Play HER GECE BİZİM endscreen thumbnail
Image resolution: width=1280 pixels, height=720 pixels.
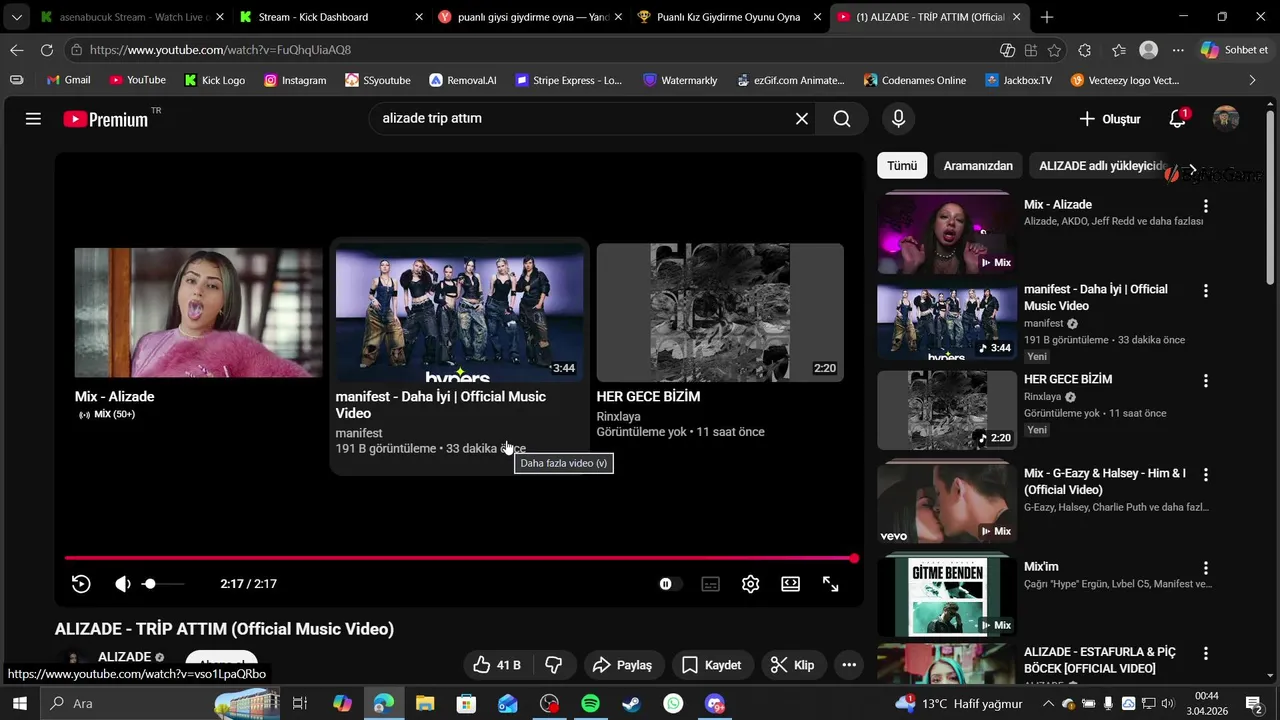coord(720,313)
